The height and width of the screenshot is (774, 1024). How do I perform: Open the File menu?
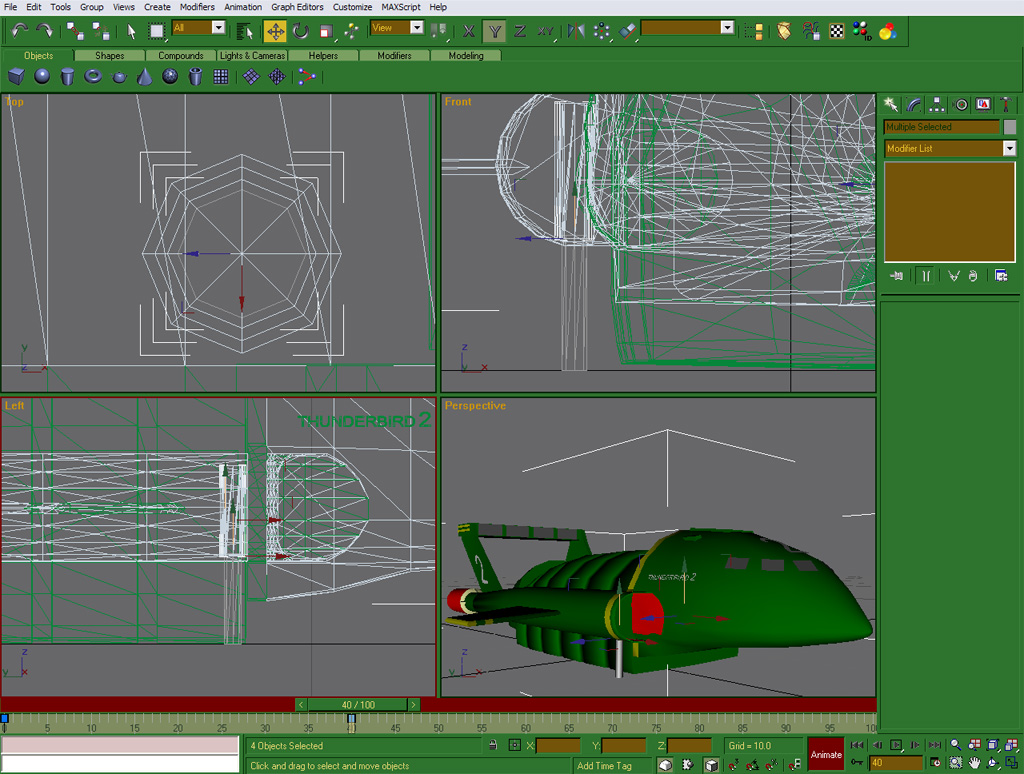point(10,7)
